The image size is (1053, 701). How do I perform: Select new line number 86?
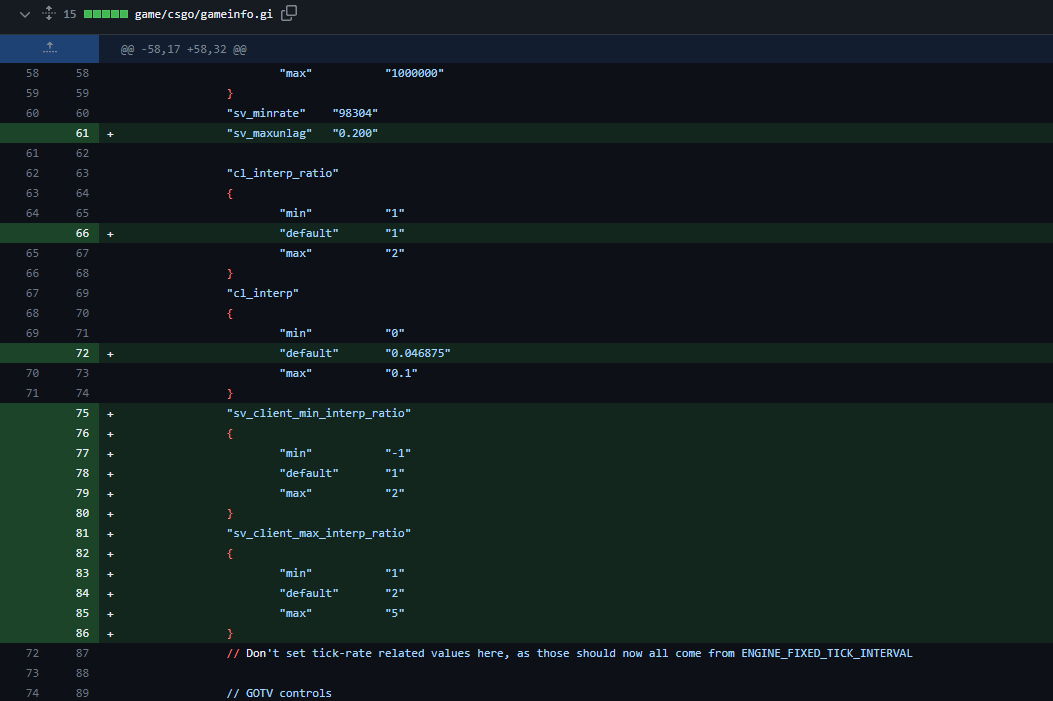click(82, 633)
